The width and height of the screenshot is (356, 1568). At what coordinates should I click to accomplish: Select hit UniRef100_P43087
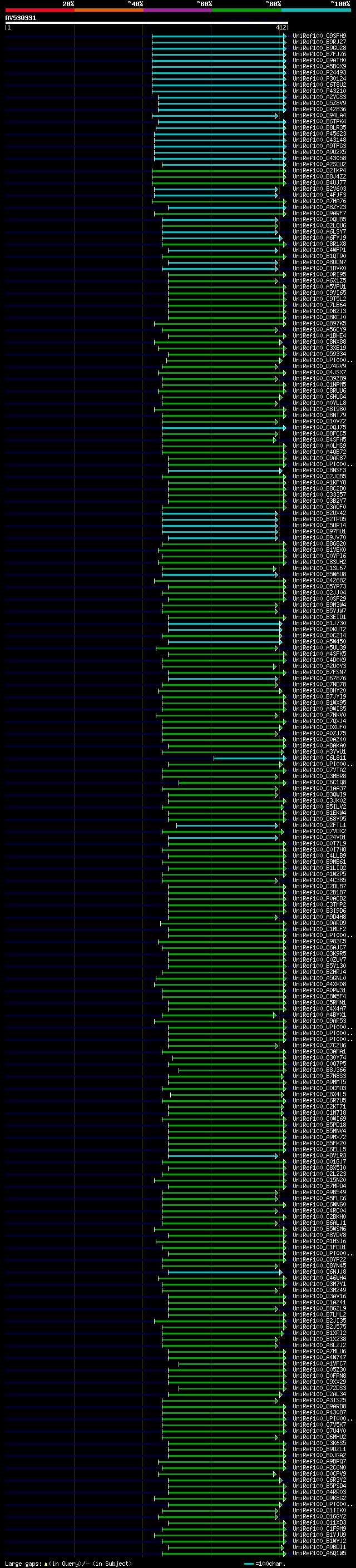coord(319,1412)
